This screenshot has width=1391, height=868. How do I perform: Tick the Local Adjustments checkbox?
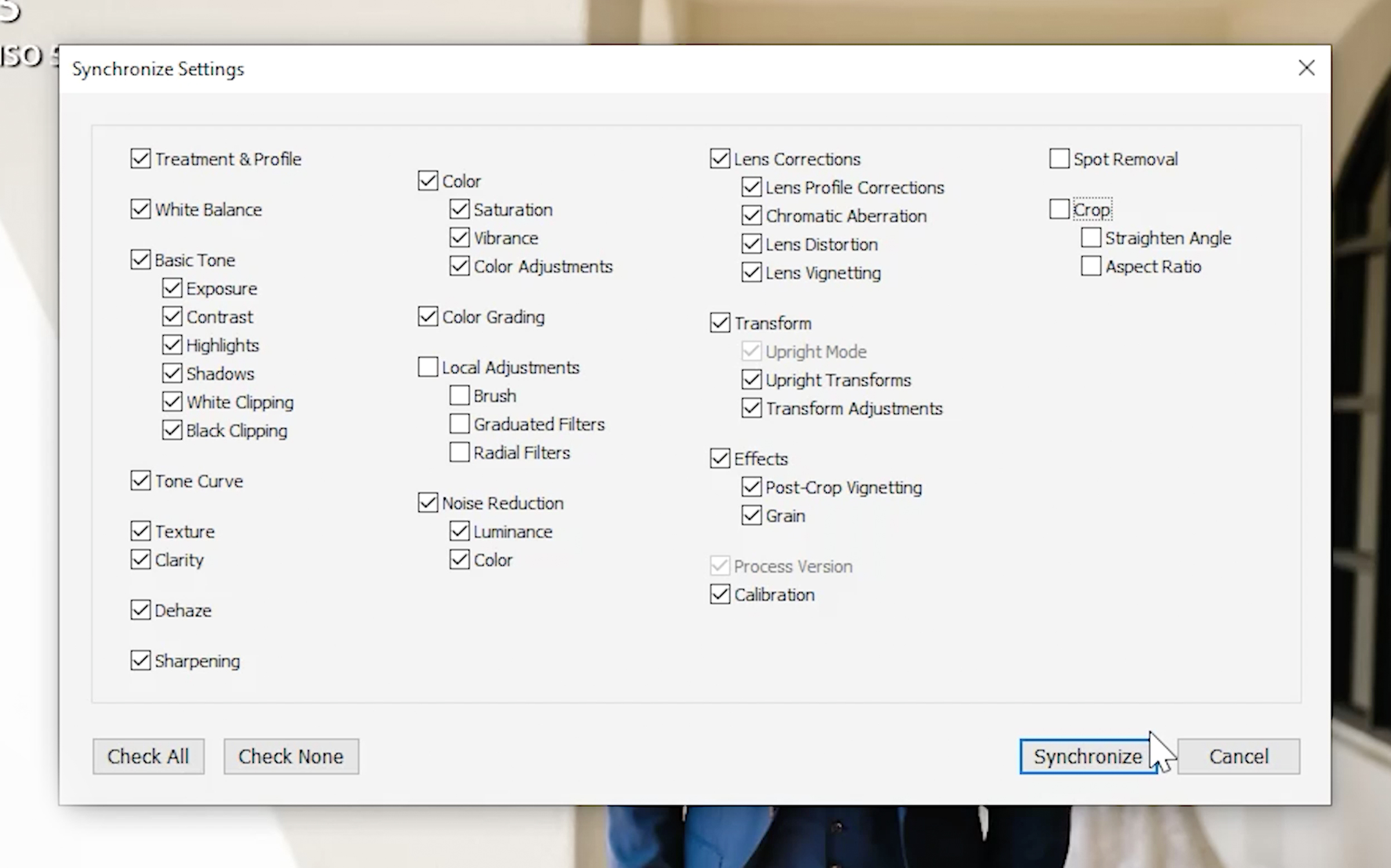428,367
